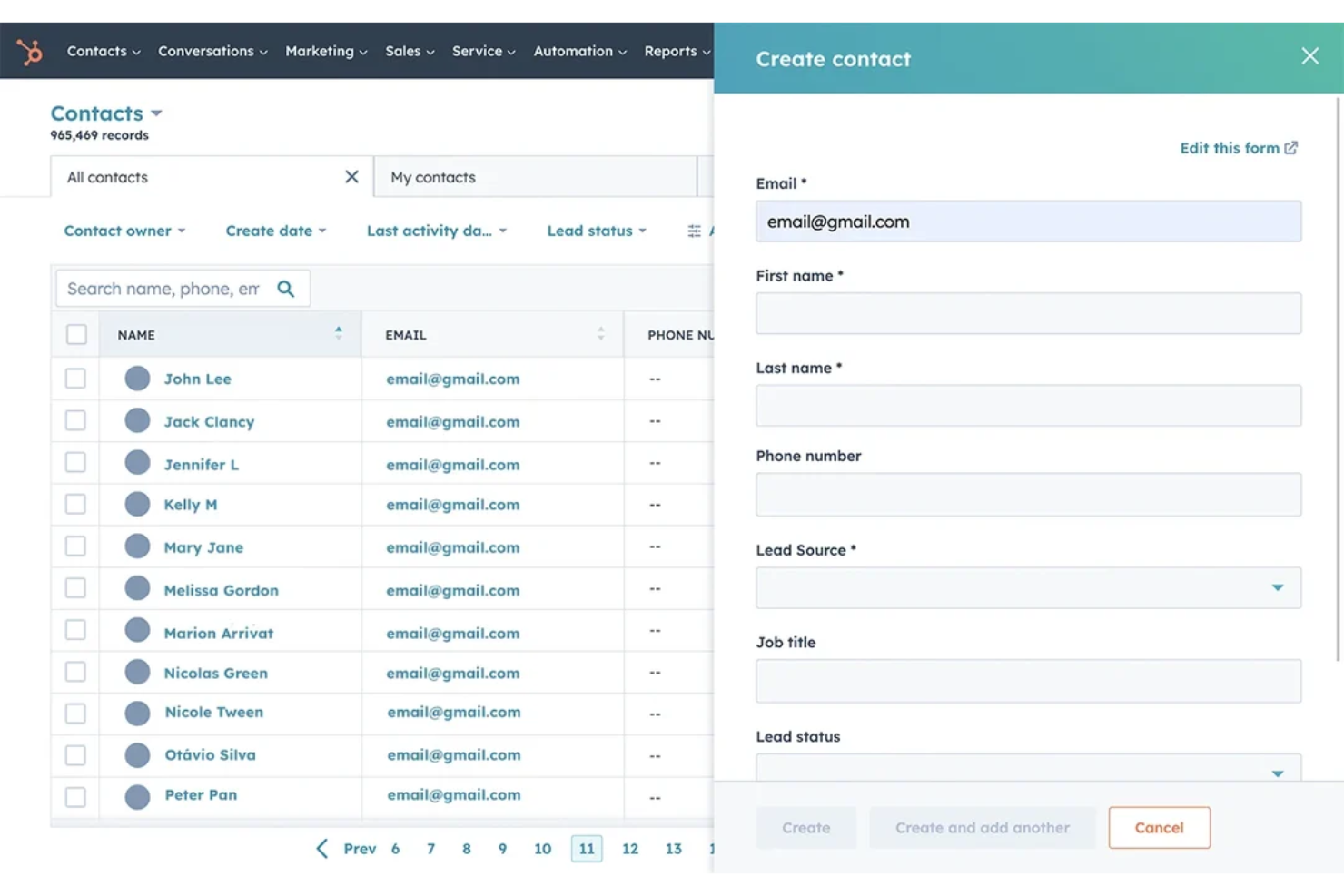Open the Last activity date filter
The image size is (1344, 896).
point(437,231)
